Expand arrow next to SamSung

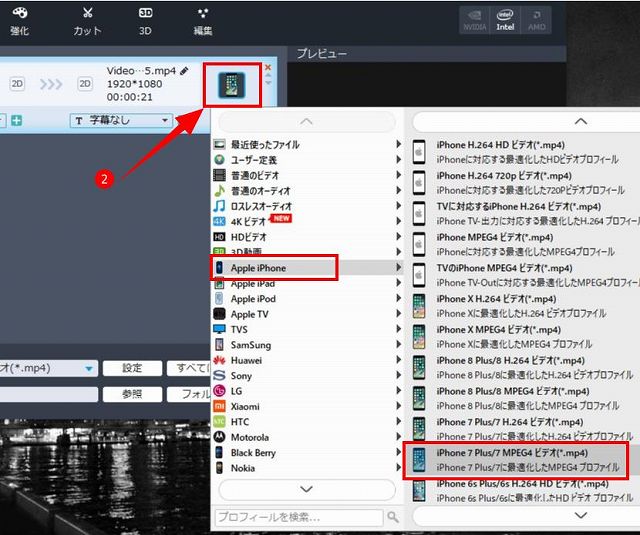398,344
